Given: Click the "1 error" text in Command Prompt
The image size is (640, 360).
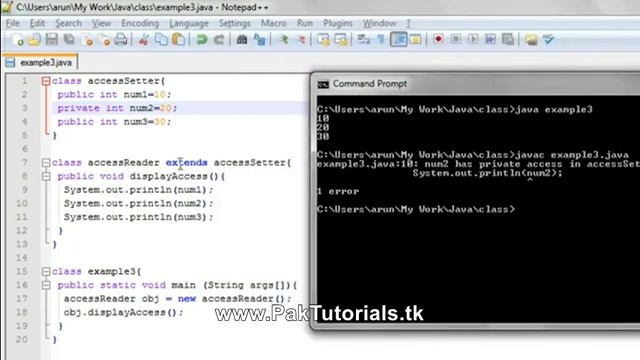Looking at the screenshot, I should (338, 191).
